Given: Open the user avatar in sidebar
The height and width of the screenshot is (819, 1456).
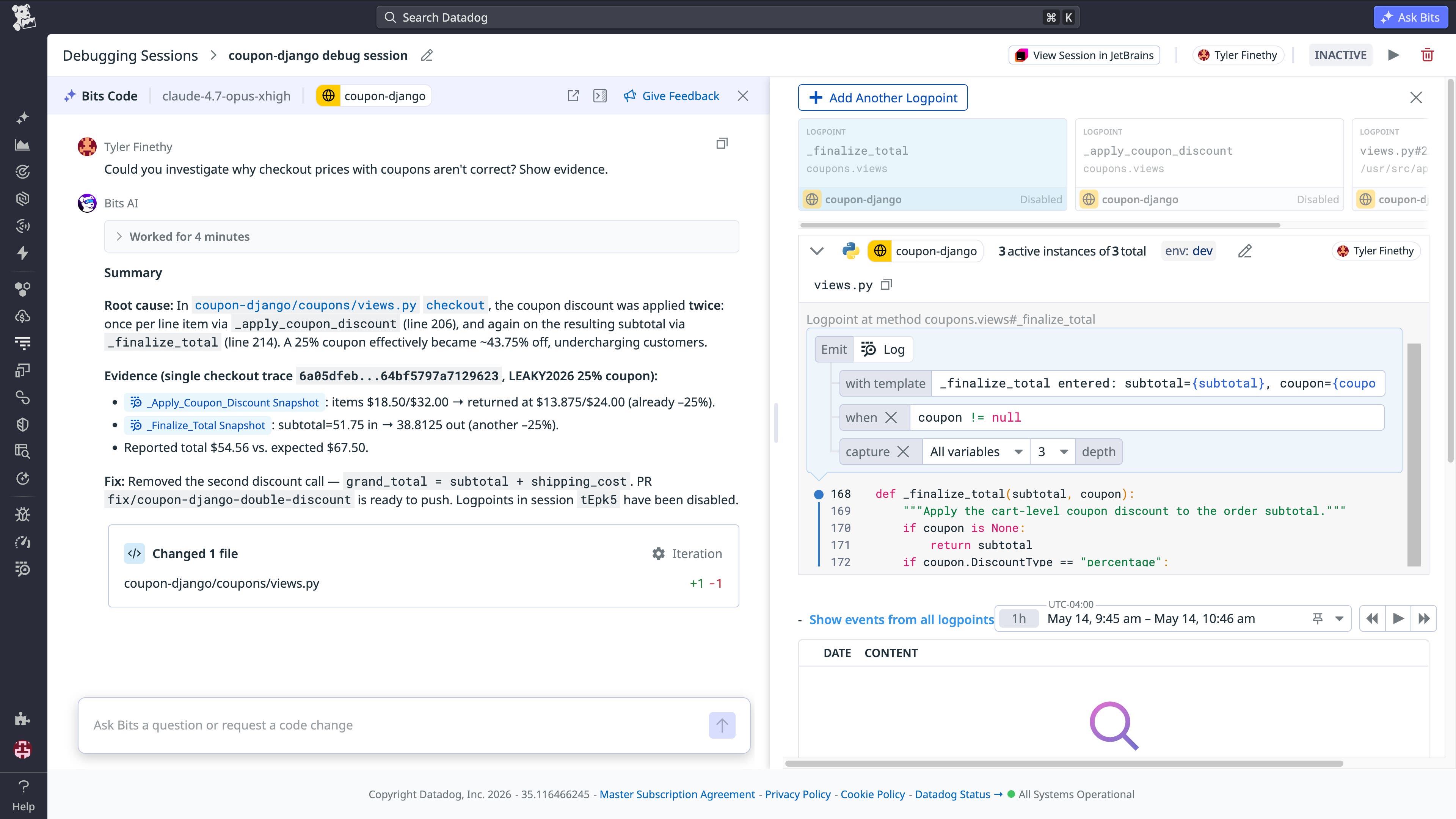Looking at the screenshot, I should pyautogui.click(x=23, y=750).
